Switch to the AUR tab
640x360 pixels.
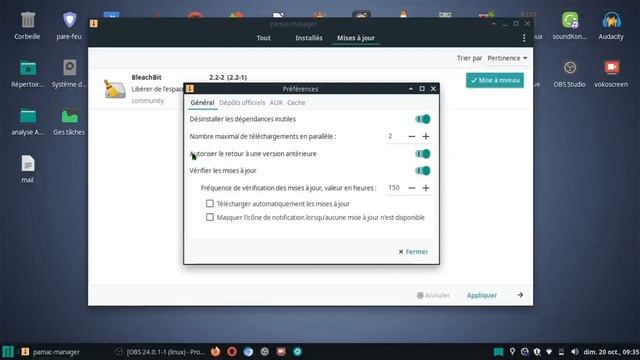click(276, 102)
